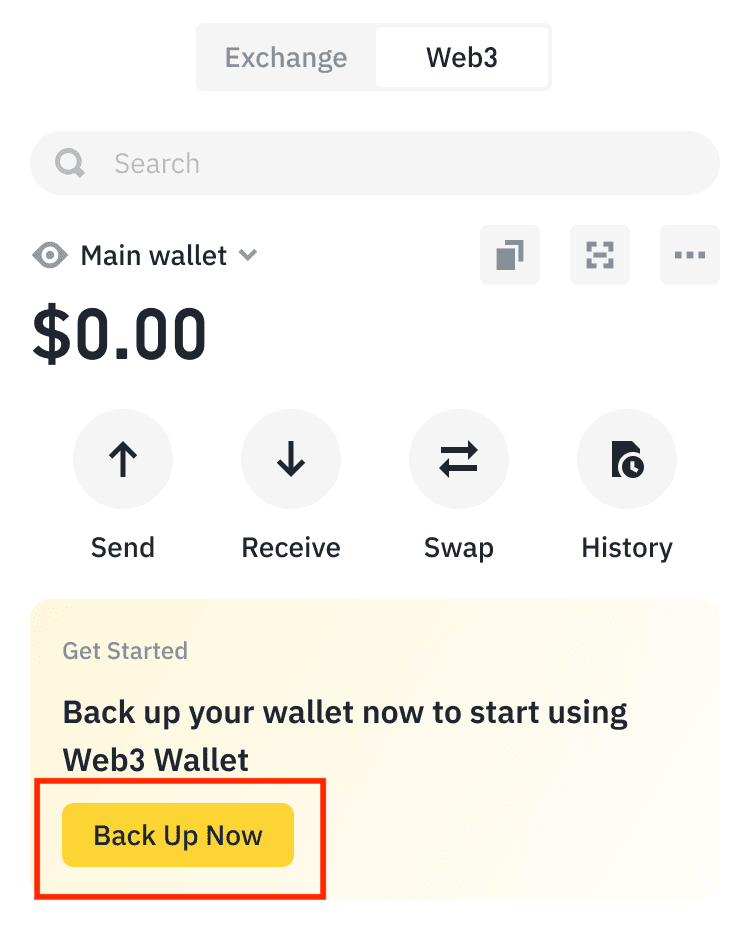
Task: Click the Swap label
Action: 459,548
